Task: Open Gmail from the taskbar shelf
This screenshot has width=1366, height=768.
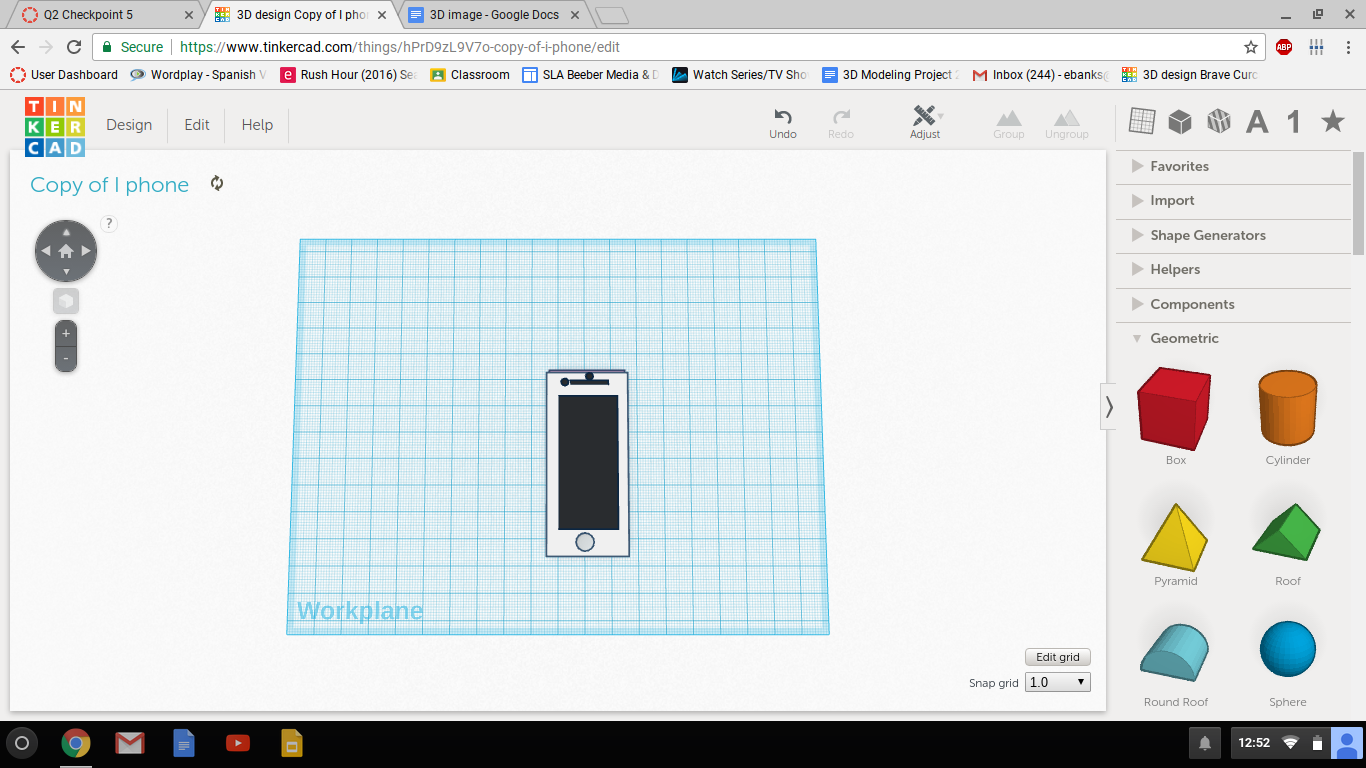Action: click(130, 743)
